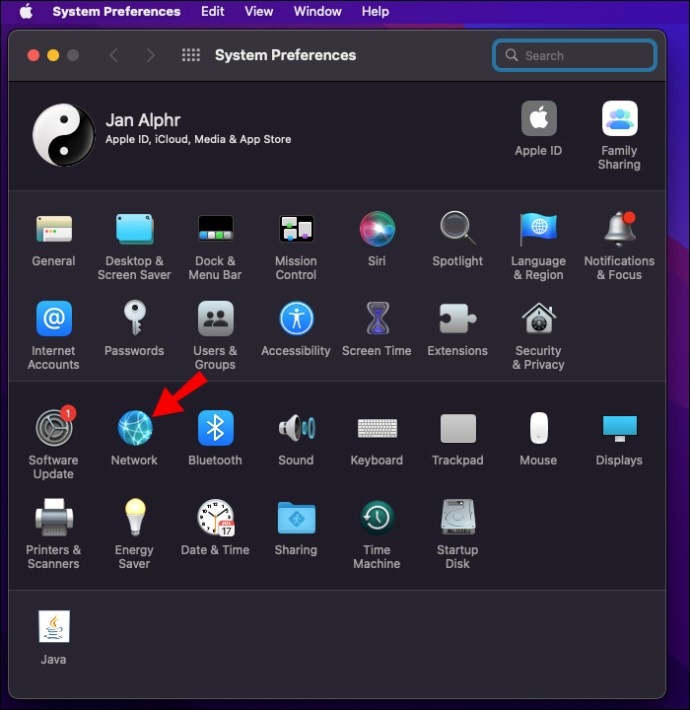This screenshot has height=710, width=690.
Task: Open the System Preferences menu
Action: [116, 11]
